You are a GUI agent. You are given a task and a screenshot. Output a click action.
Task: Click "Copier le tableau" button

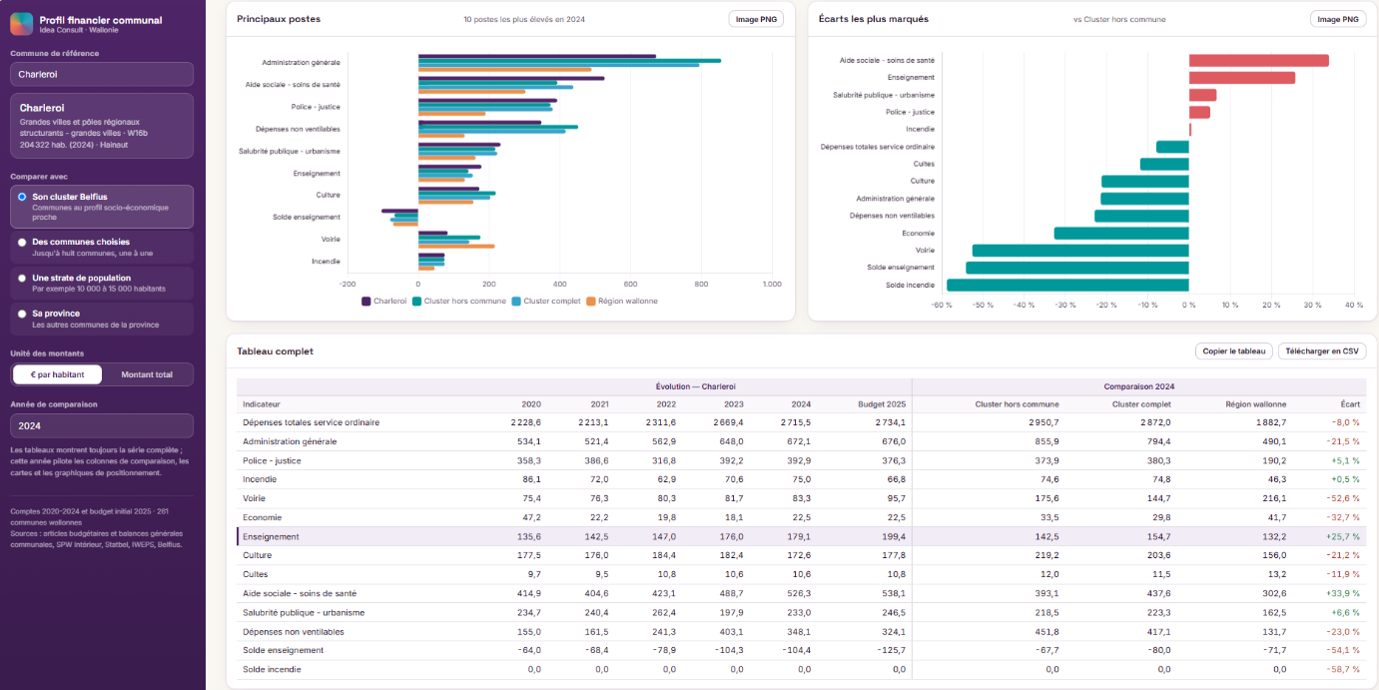tap(1234, 351)
